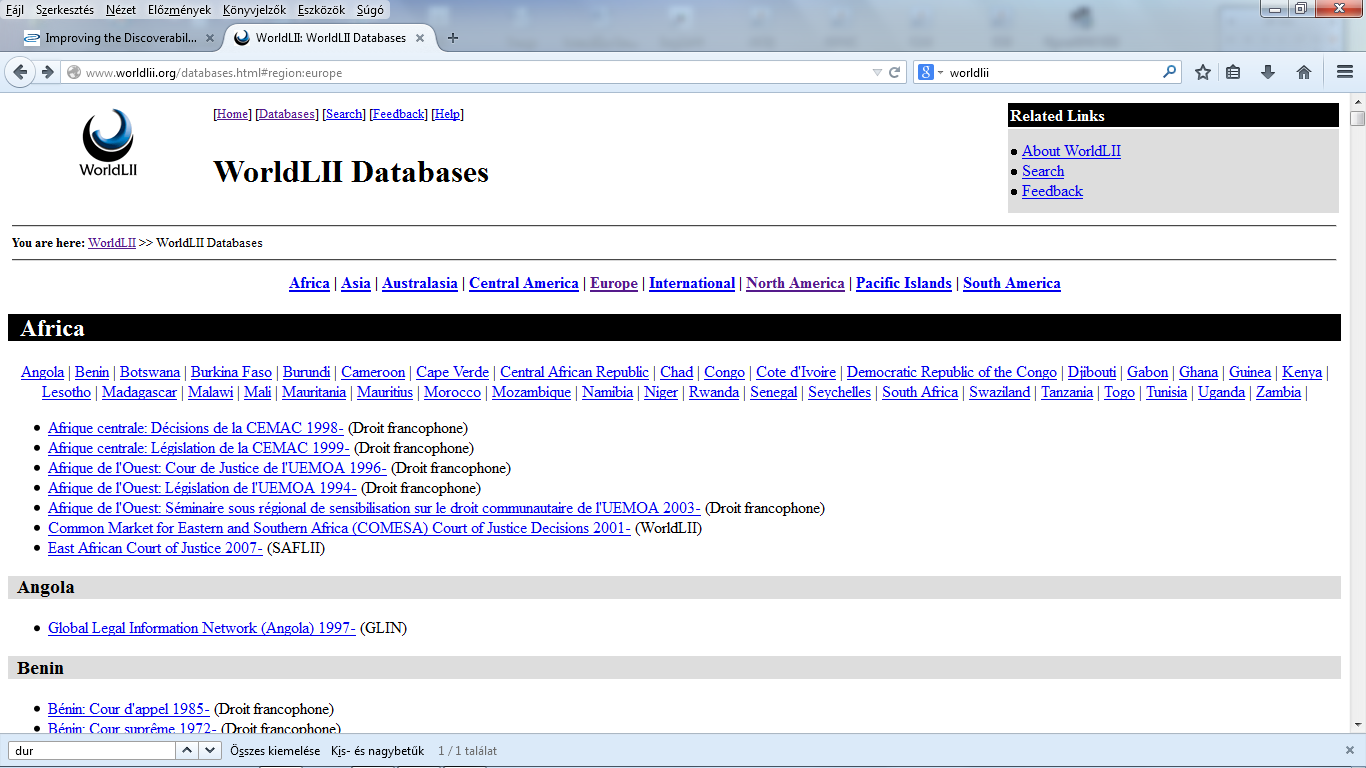Open the Fájl menu
This screenshot has height=768, width=1366.
coord(15,10)
